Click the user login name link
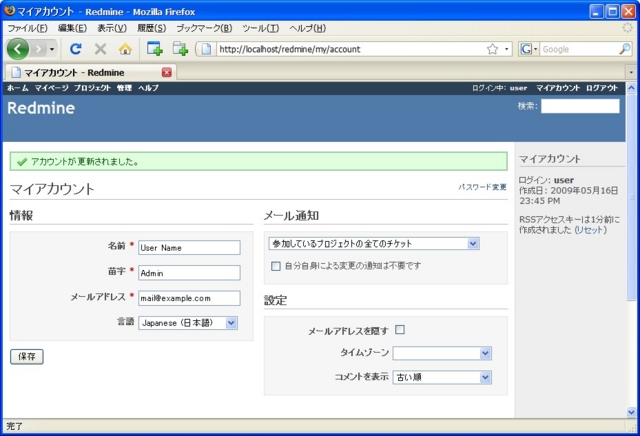 518,88
